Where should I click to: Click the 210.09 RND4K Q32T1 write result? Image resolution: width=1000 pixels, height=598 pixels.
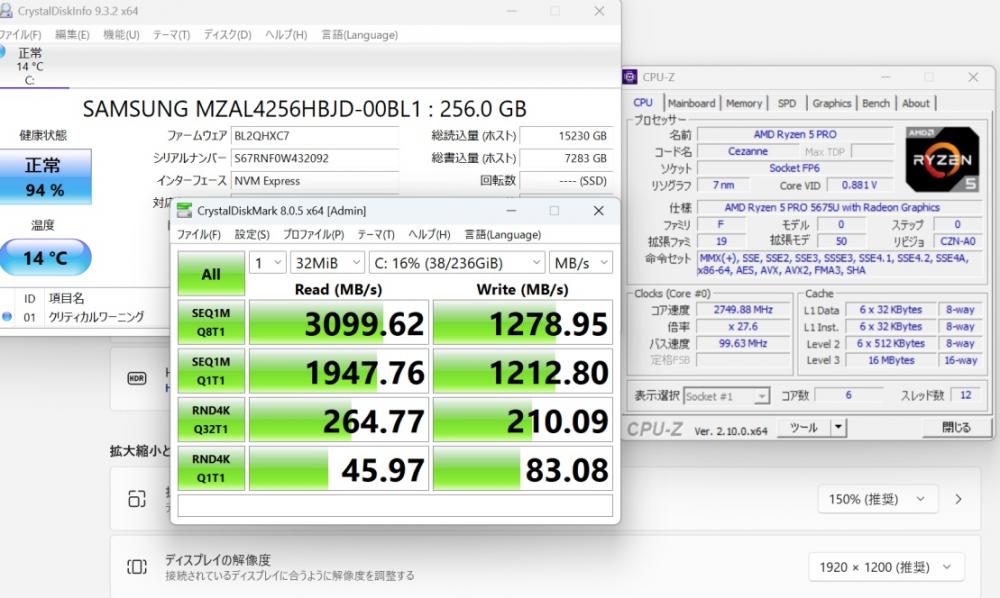point(523,419)
